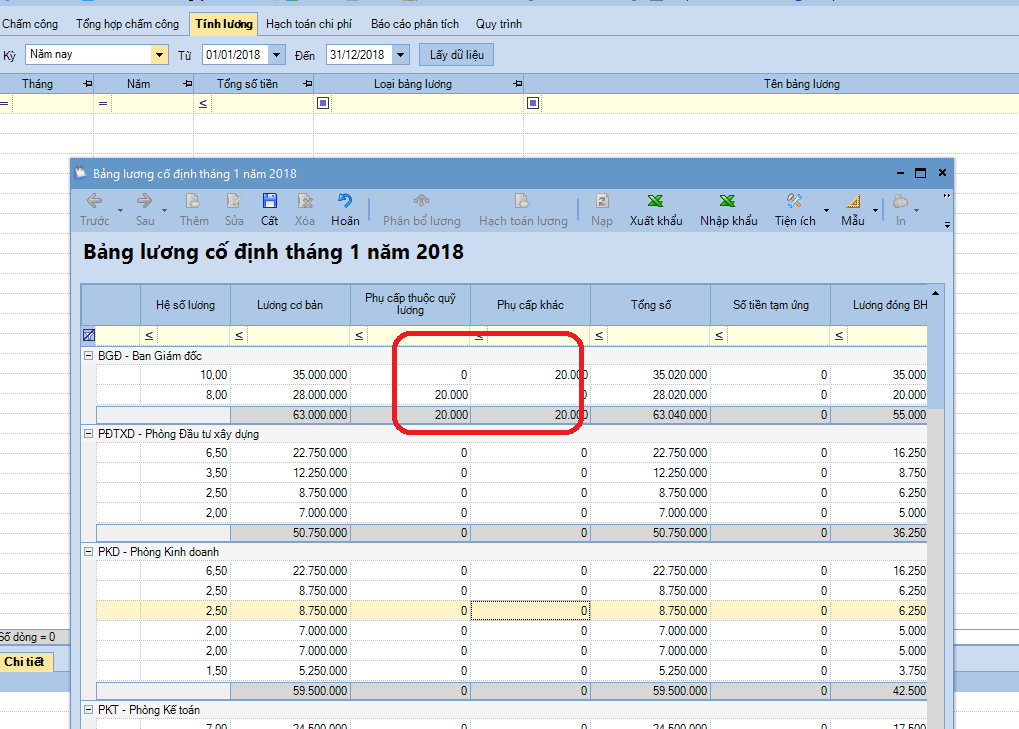Image resolution: width=1019 pixels, height=729 pixels.
Task: Click the 35.020.000 Tổng số cell
Action: pos(651,375)
